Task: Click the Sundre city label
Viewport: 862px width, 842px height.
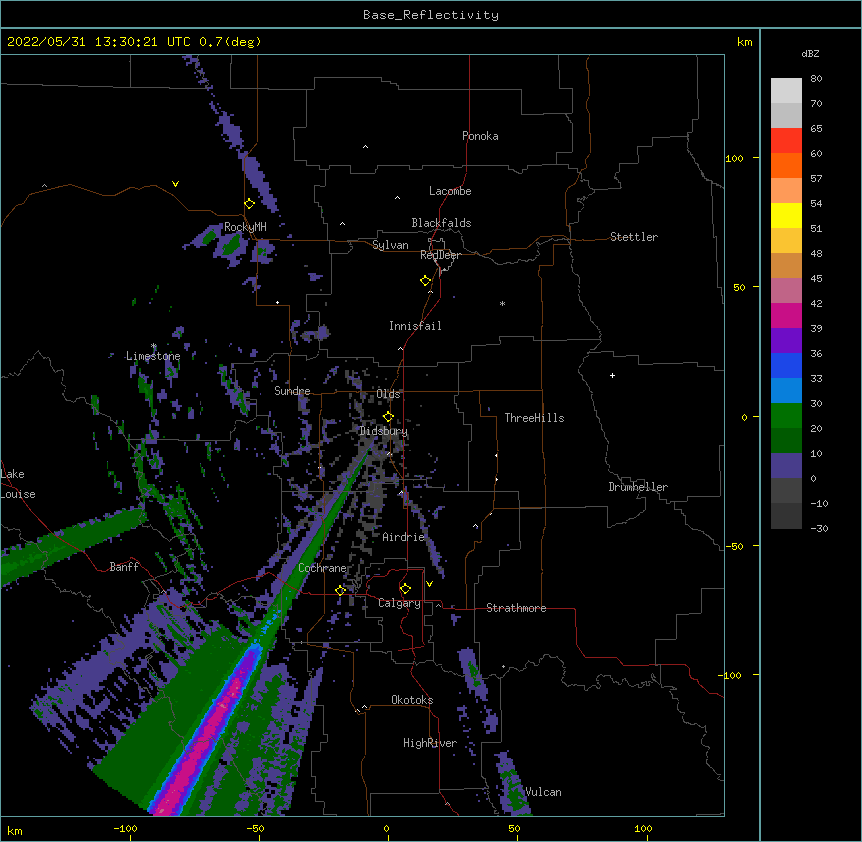Action: coord(292,391)
